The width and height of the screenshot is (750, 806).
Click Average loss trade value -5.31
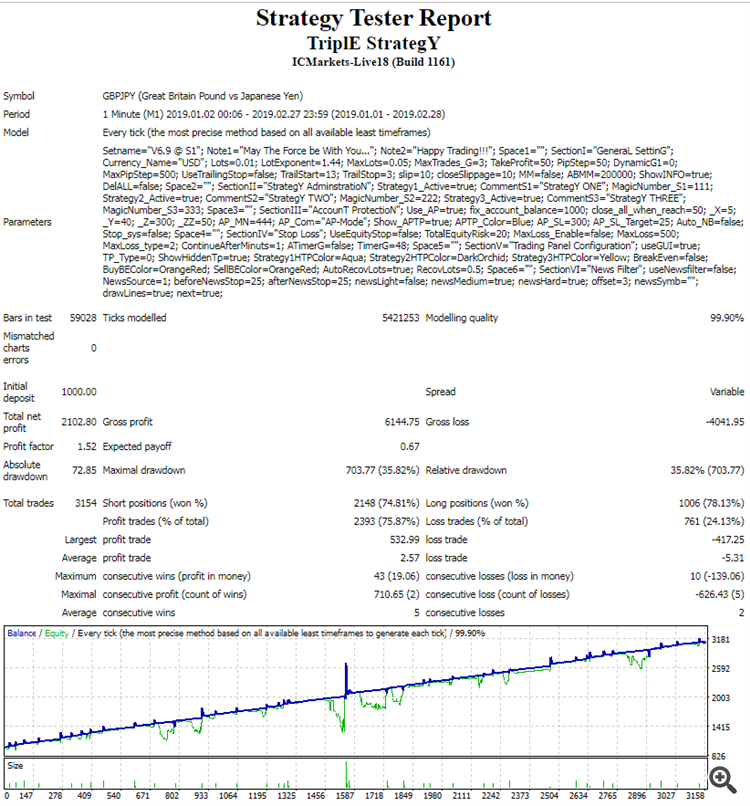[733, 558]
